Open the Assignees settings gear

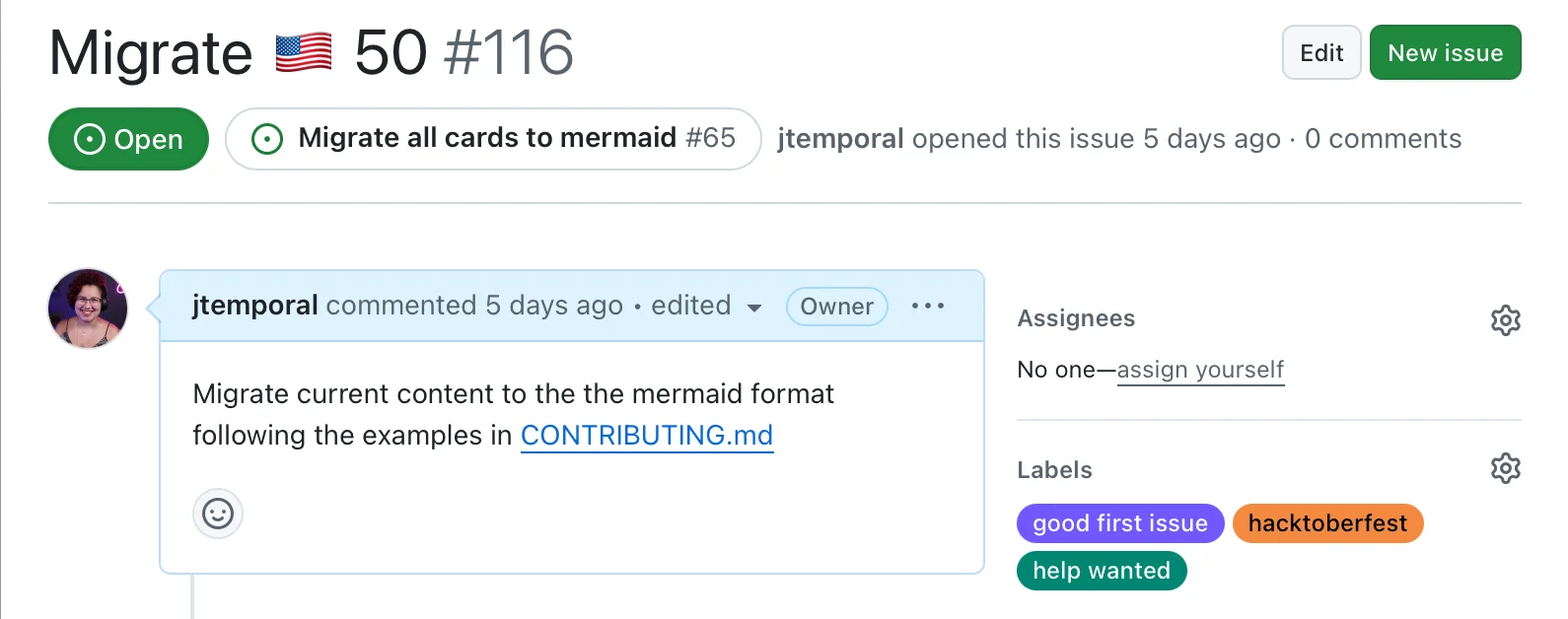[x=1505, y=319]
